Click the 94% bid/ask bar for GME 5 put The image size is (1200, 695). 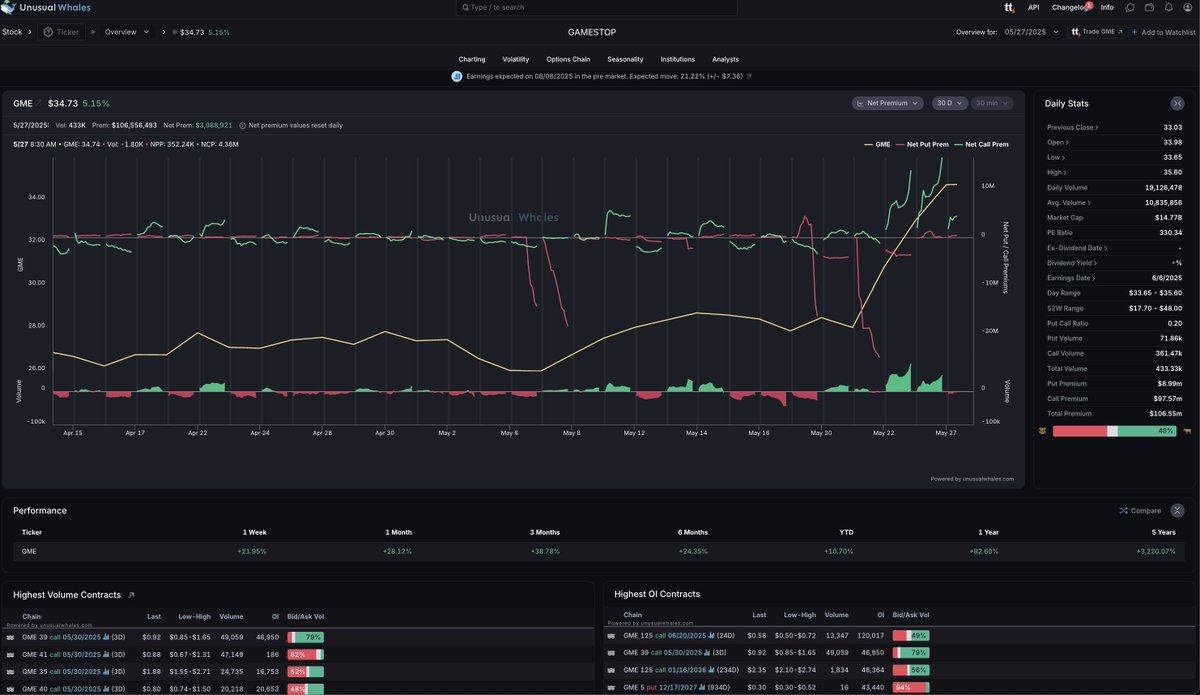point(911,686)
